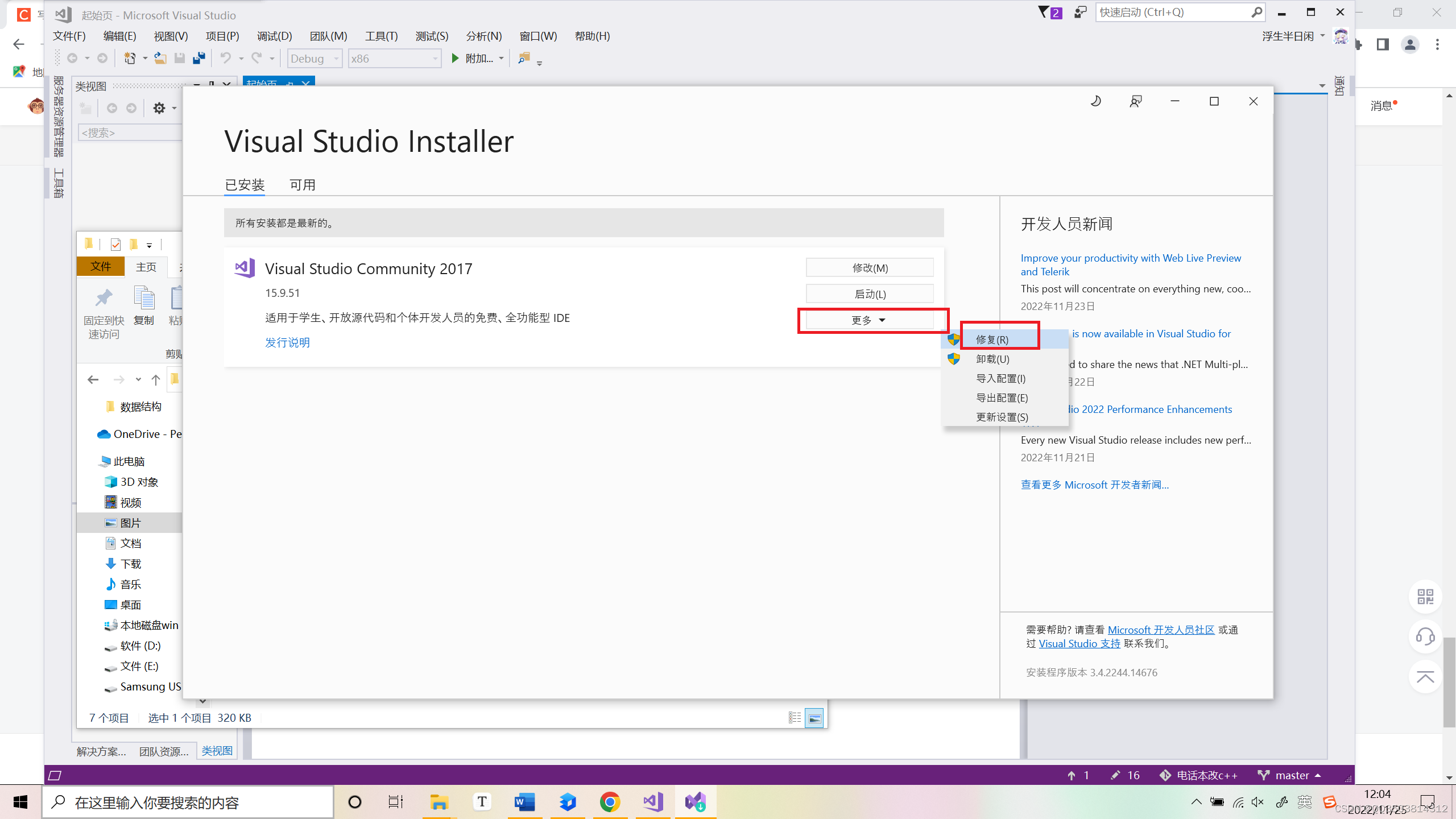Toggle dark theme moon icon in Installer
The image size is (1456, 819).
click(1095, 101)
